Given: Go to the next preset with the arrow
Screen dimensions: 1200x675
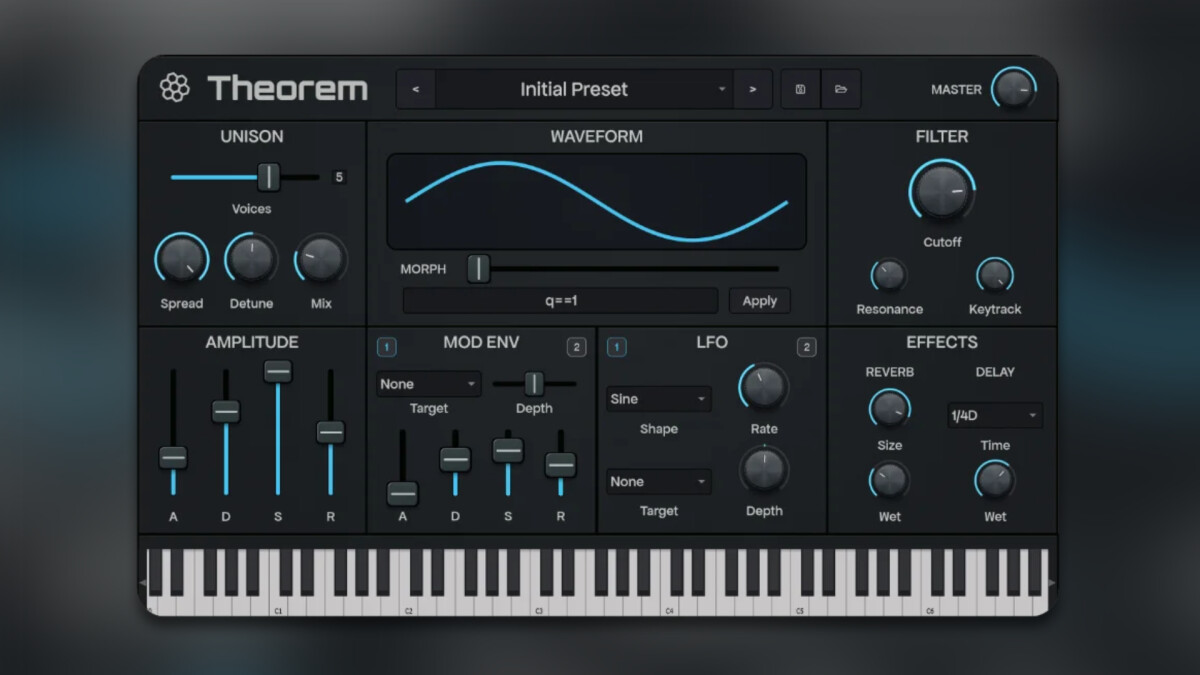Looking at the screenshot, I should [x=753, y=88].
